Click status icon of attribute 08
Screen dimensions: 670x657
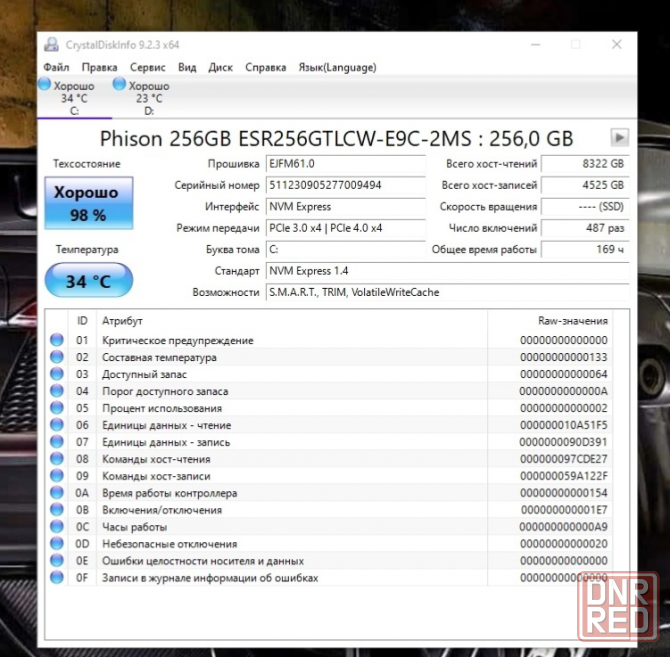pyautogui.click(x=57, y=459)
